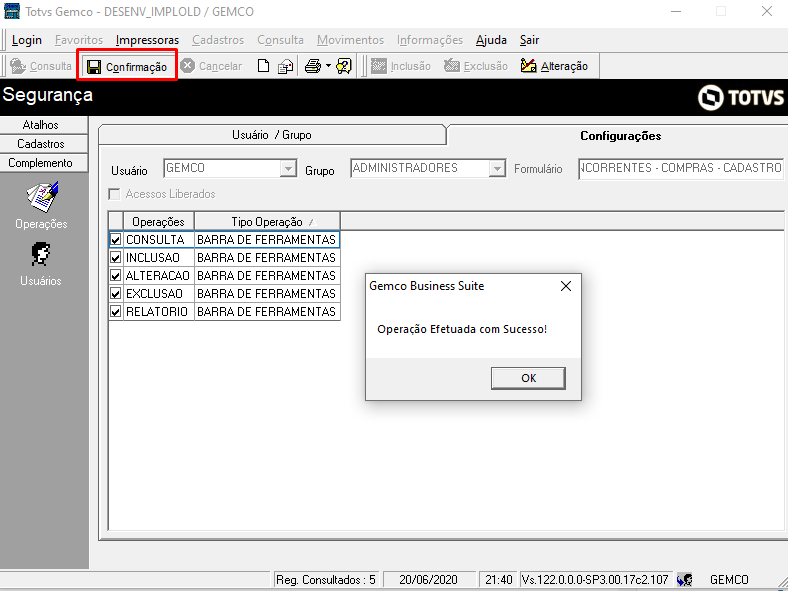Open the Login menu
The image size is (788, 591).
click(x=27, y=40)
